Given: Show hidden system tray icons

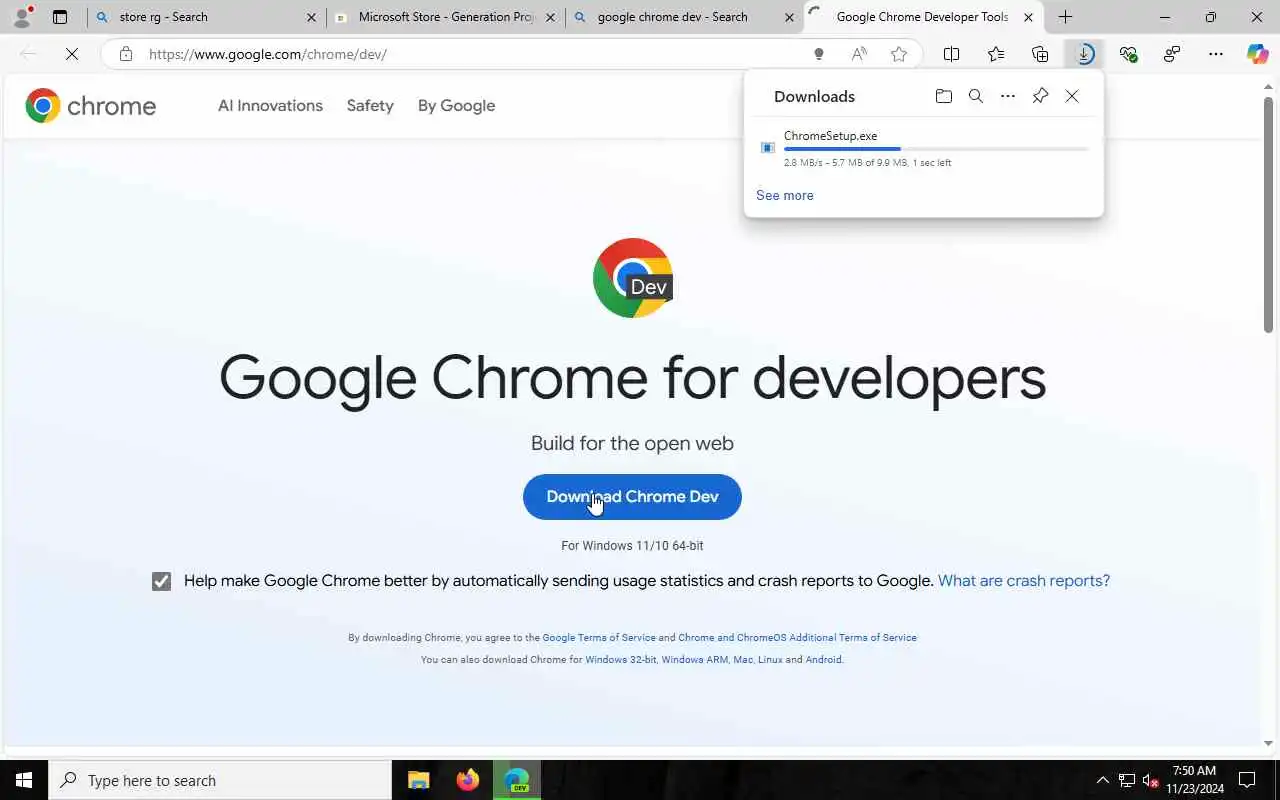Looking at the screenshot, I should click(x=1102, y=780).
